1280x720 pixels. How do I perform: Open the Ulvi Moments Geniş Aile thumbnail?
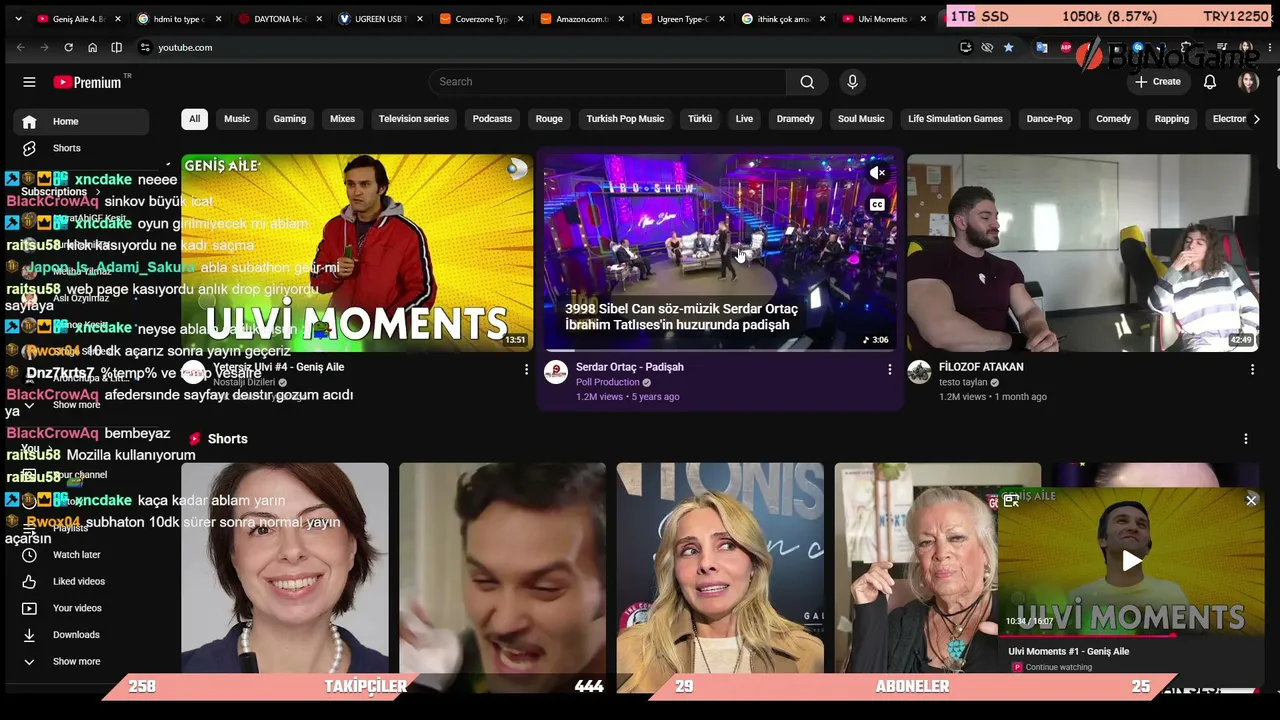point(357,252)
